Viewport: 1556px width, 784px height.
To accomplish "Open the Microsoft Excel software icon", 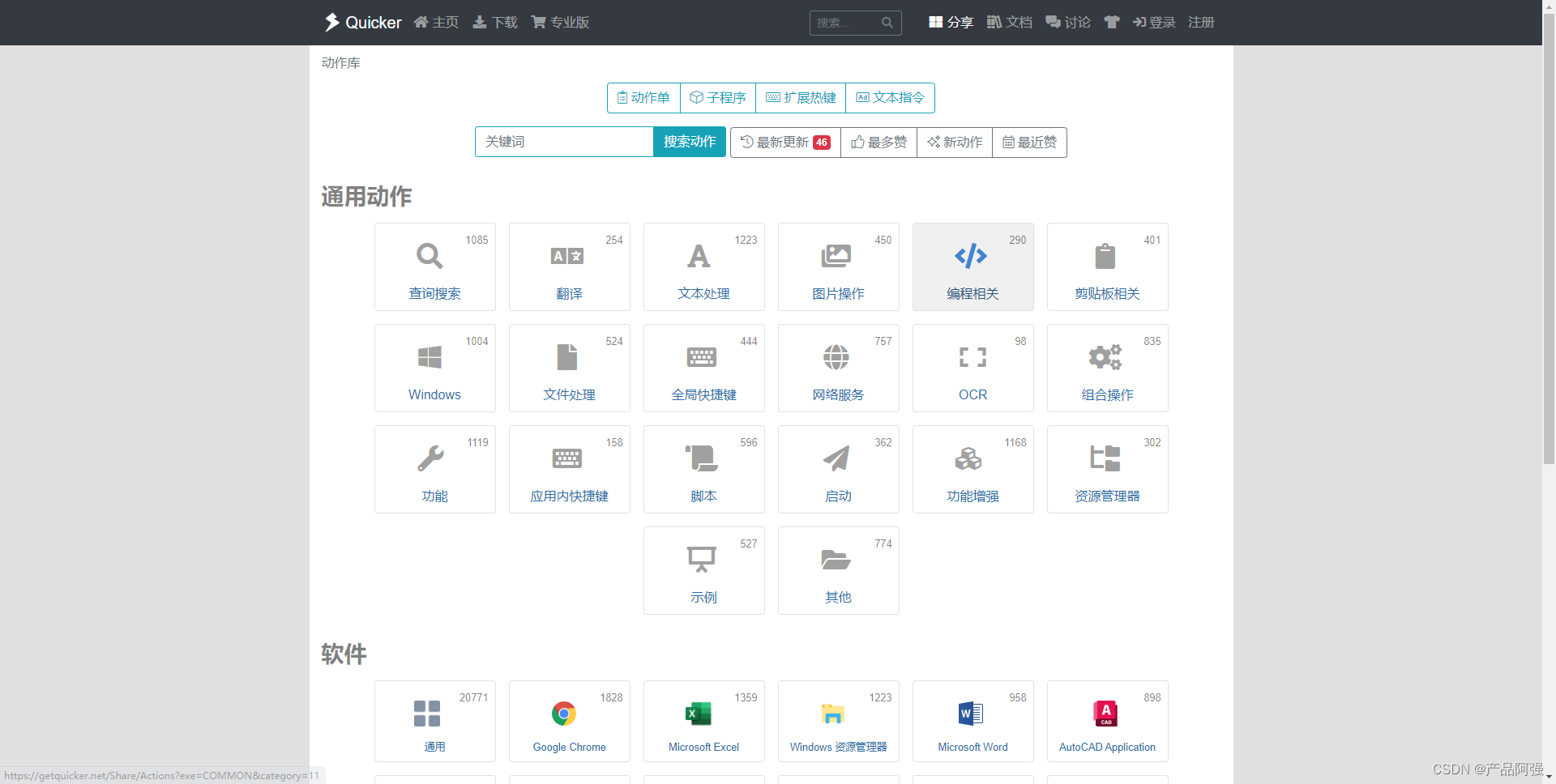I will [x=699, y=714].
